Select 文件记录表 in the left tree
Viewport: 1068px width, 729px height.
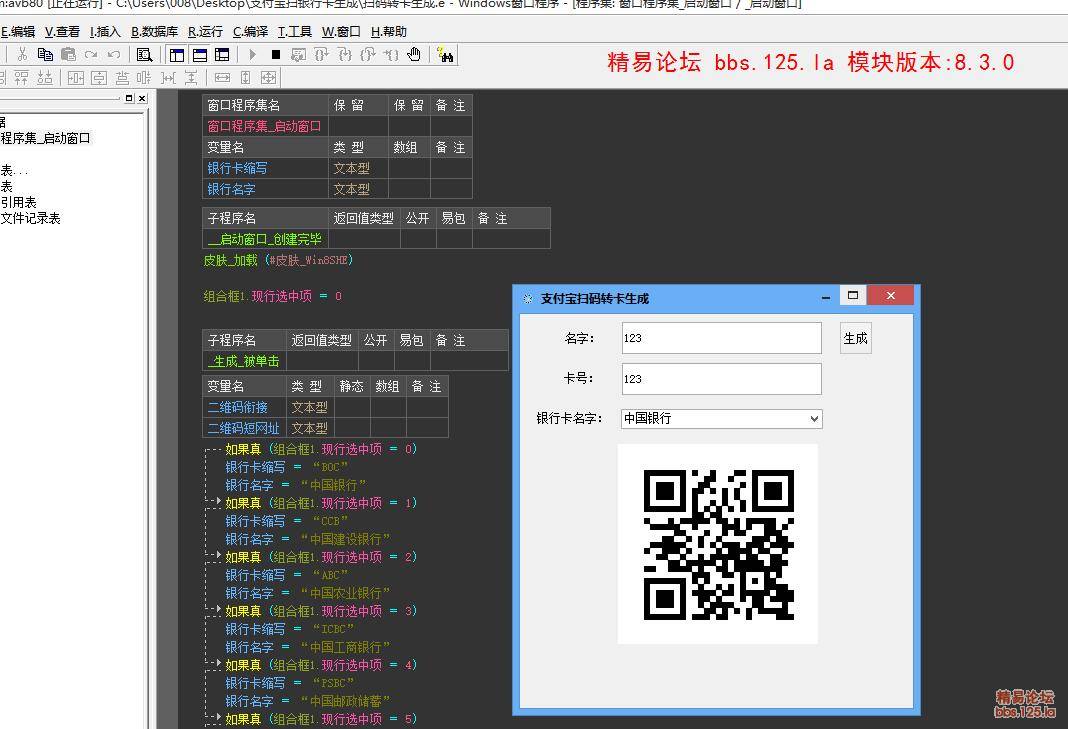click(x=31, y=219)
